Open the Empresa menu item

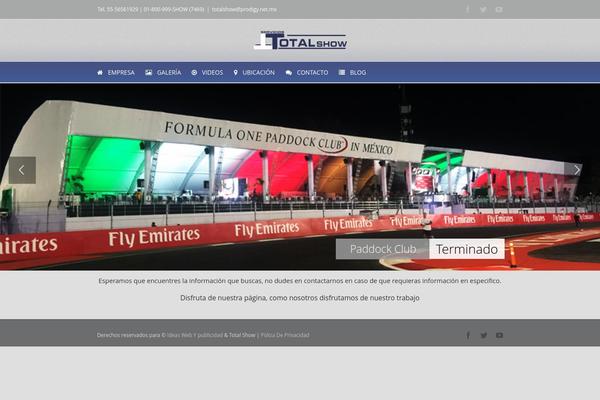pyautogui.click(x=116, y=72)
